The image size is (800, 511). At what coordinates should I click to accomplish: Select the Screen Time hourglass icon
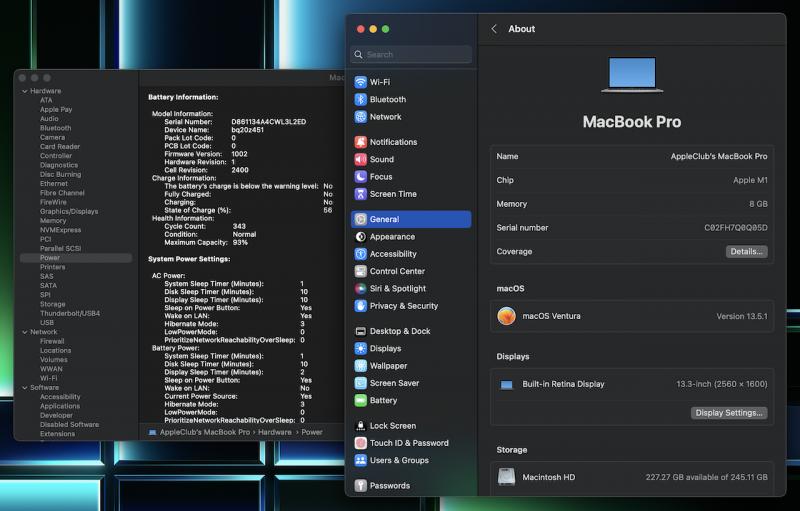click(x=361, y=194)
